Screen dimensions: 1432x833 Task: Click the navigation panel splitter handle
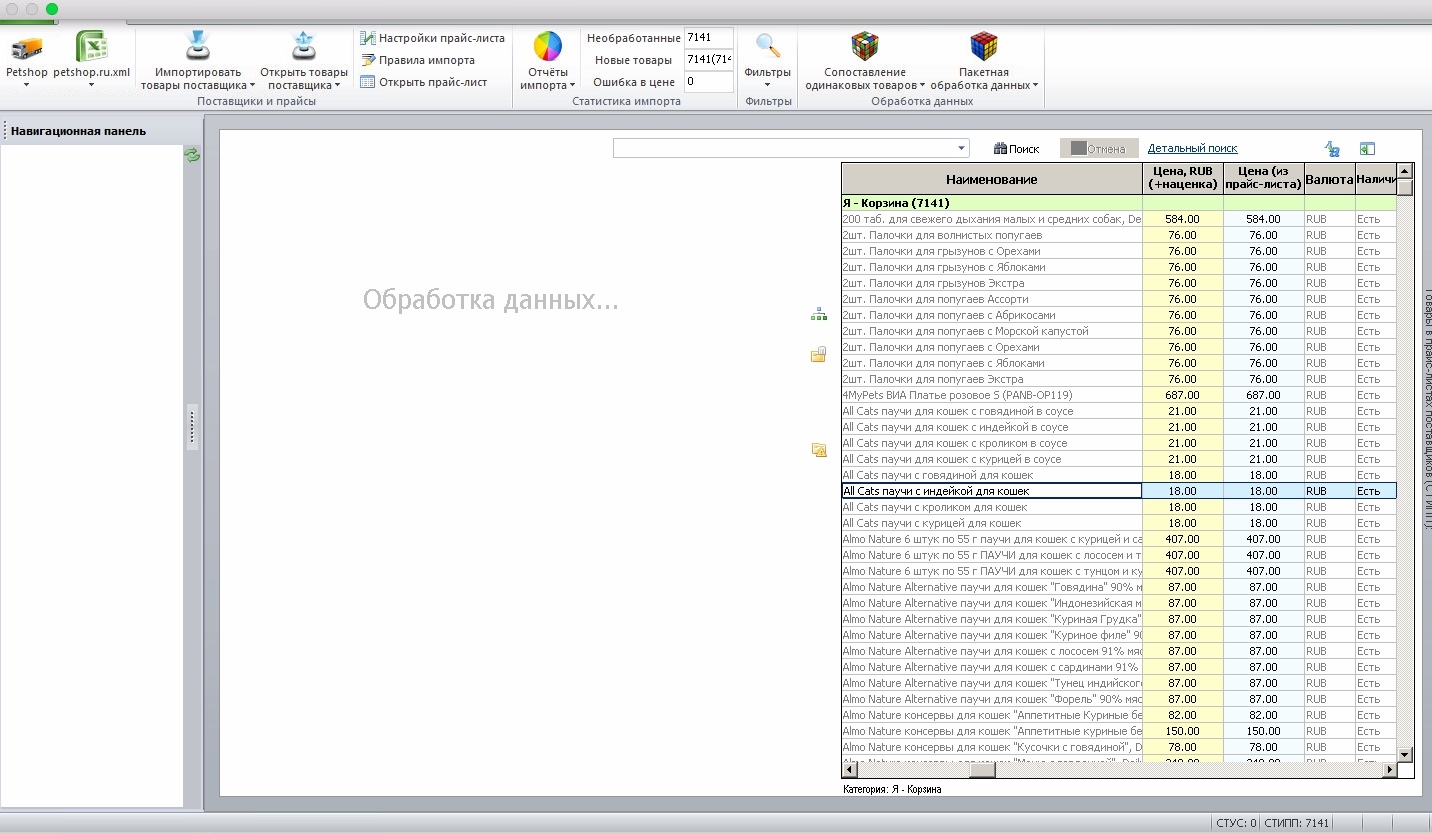[x=192, y=428]
